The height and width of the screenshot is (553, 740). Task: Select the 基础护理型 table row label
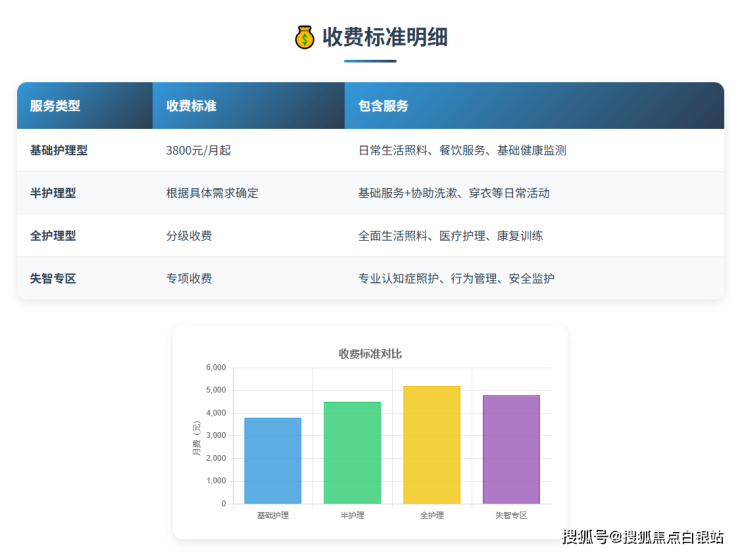point(59,150)
